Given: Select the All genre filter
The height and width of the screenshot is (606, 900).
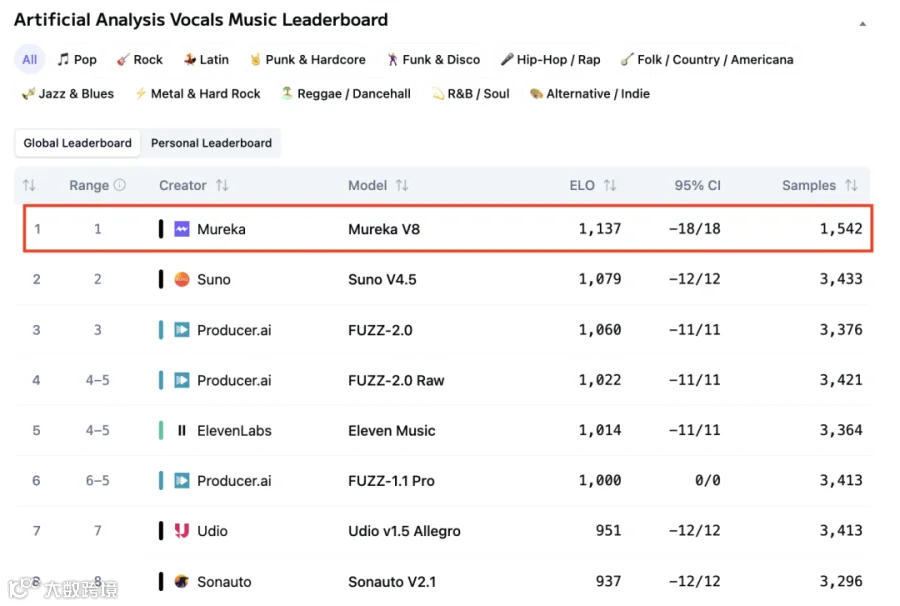Looking at the screenshot, I should pos(30,60).
